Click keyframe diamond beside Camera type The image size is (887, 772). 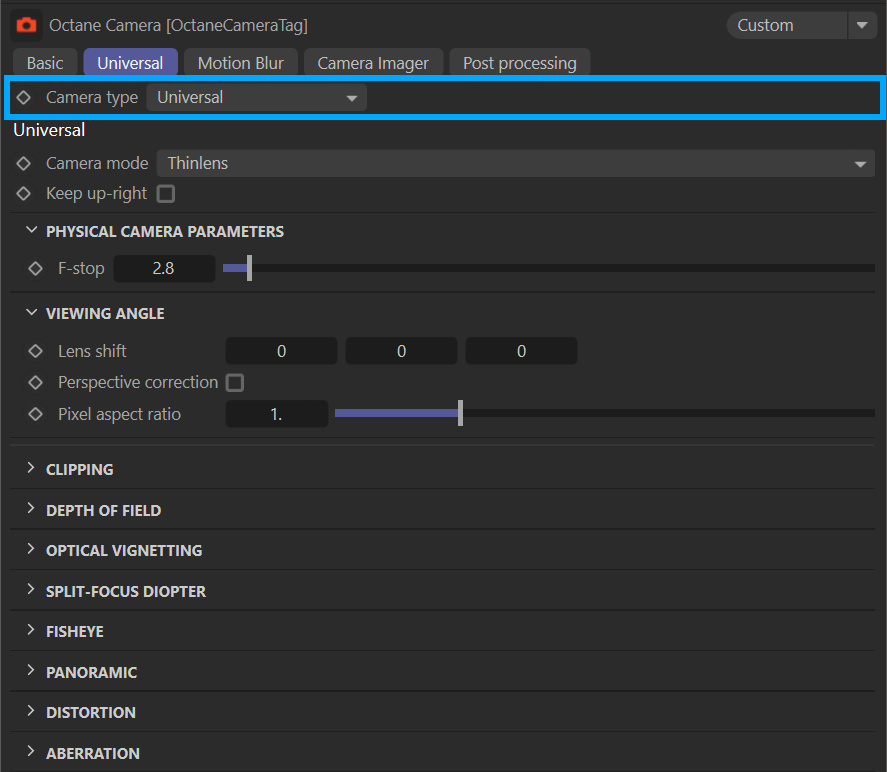click(x=24, y=98)
